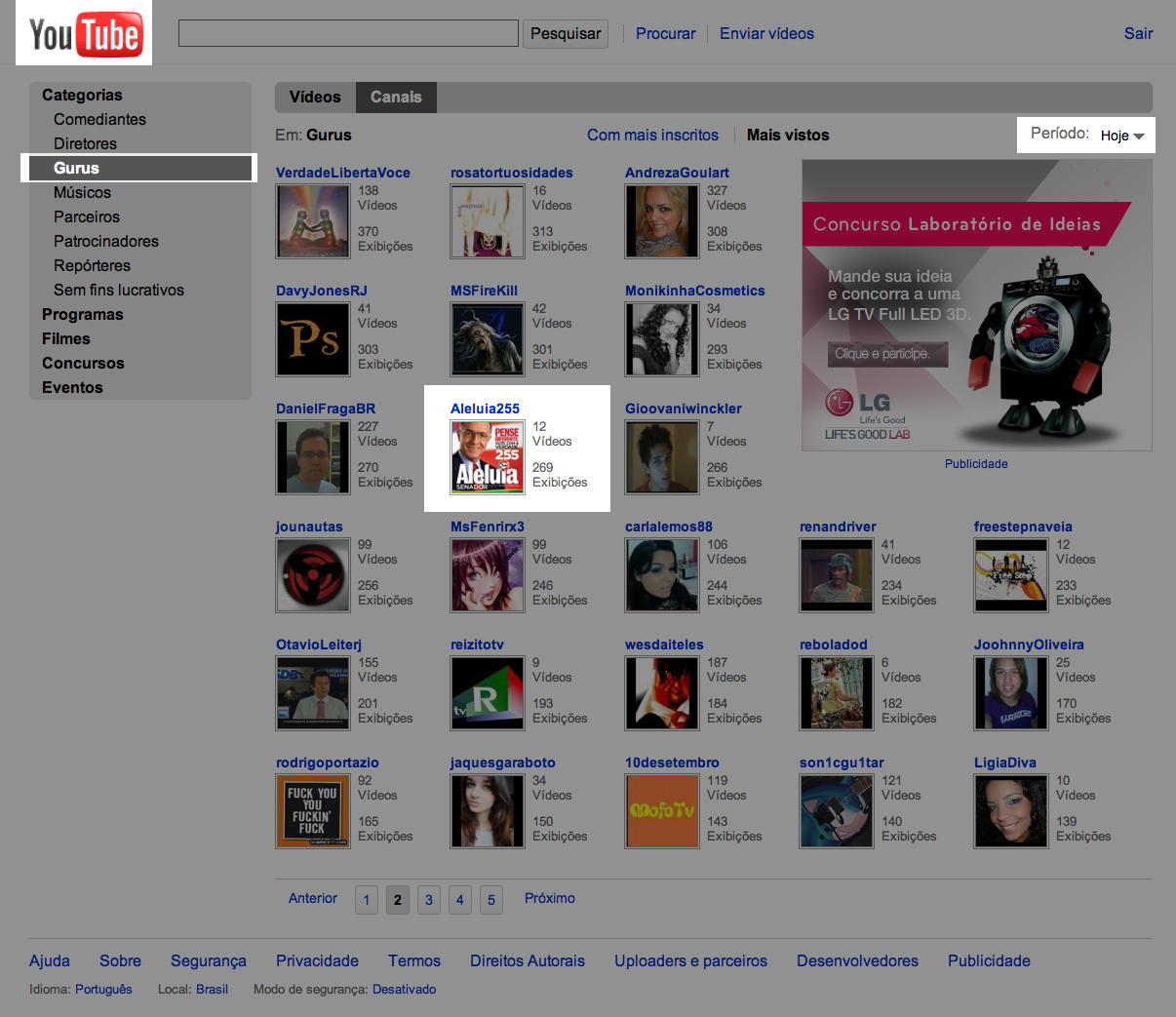
Task: Click the YouTube logo
Action: click(85, 35)
